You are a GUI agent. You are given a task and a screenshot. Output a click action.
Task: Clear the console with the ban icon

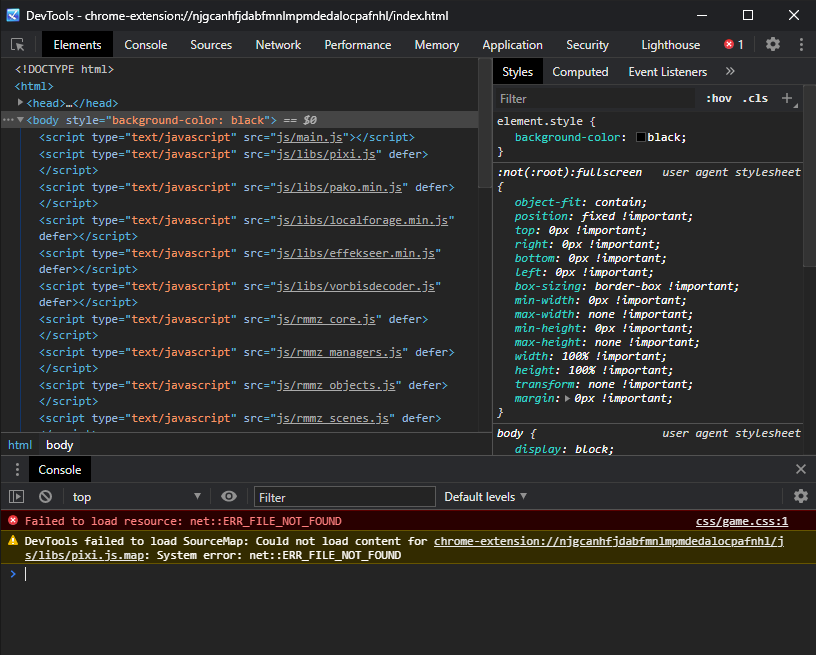coord(45,497)
